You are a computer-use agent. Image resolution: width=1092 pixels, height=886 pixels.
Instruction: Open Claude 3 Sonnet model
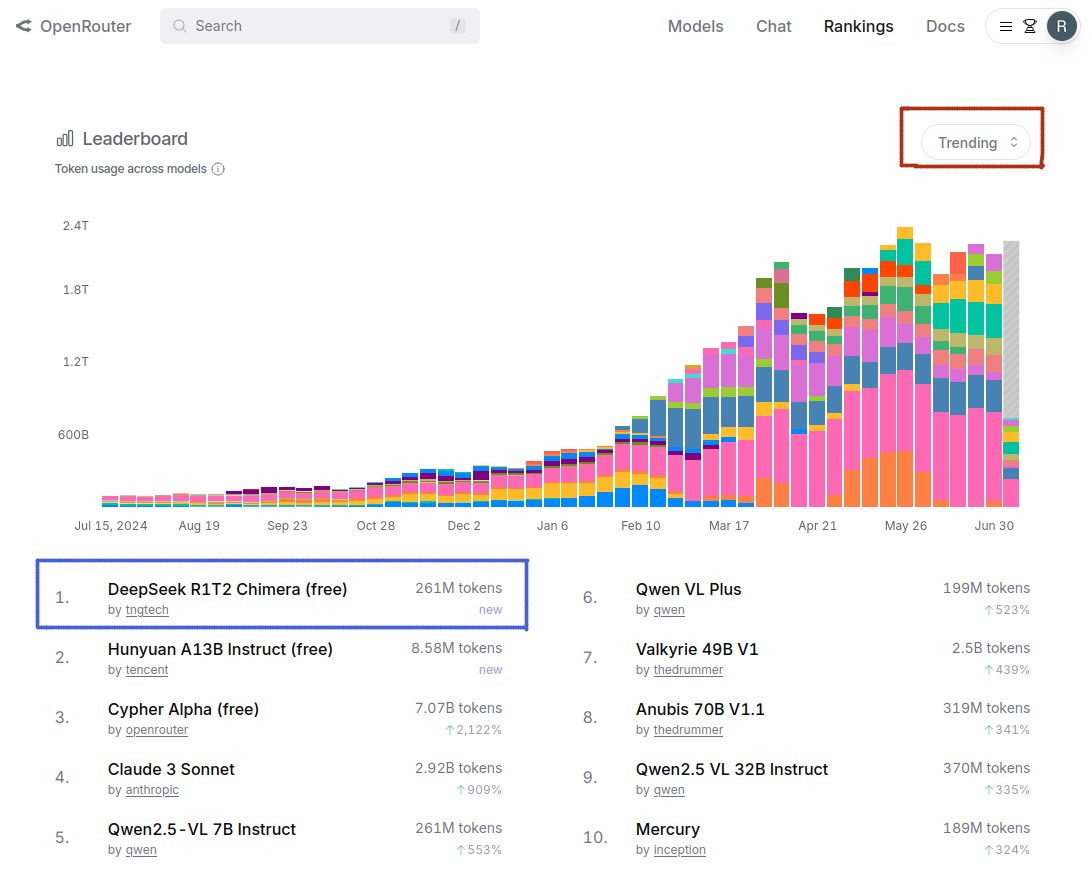click(x=171, y=769)
